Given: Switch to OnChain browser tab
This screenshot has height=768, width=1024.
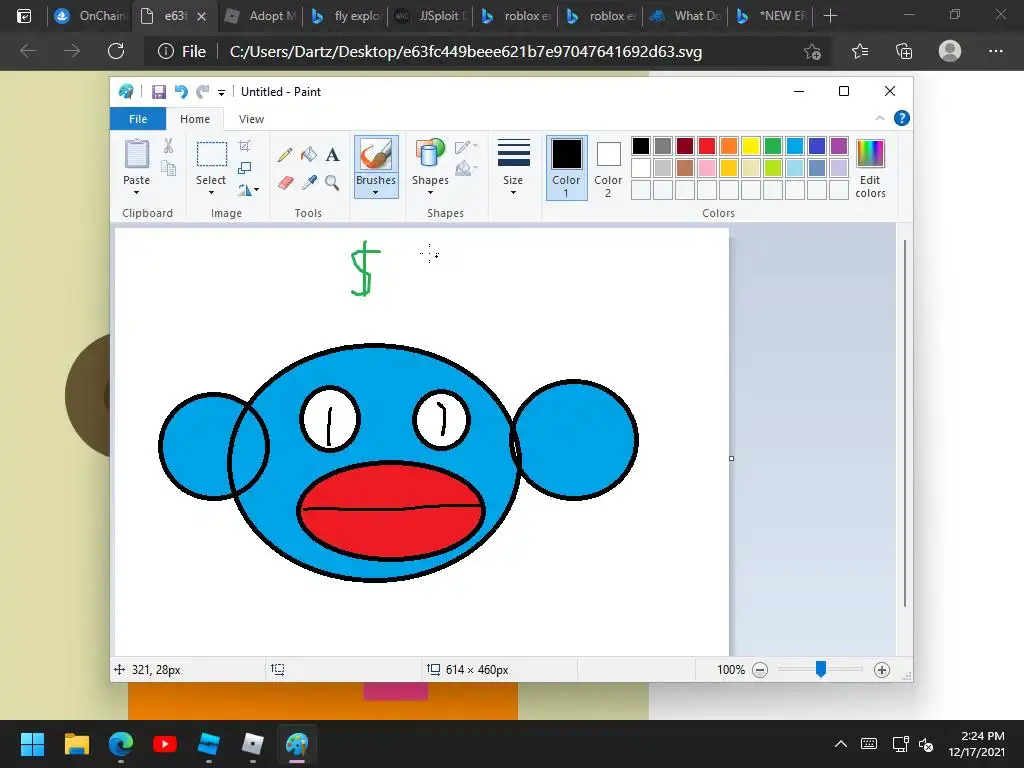Looking at the screenshot, I should click(90, 16).
